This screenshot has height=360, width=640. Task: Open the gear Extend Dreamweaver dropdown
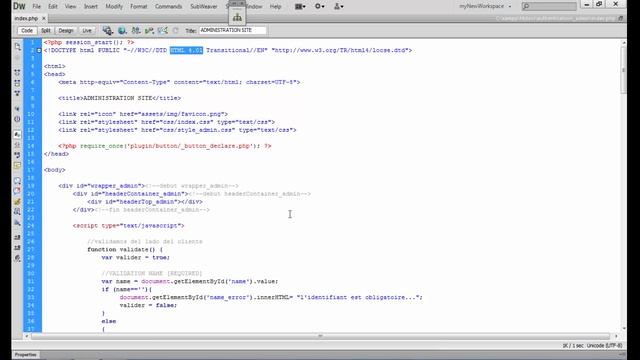(320, 6)
